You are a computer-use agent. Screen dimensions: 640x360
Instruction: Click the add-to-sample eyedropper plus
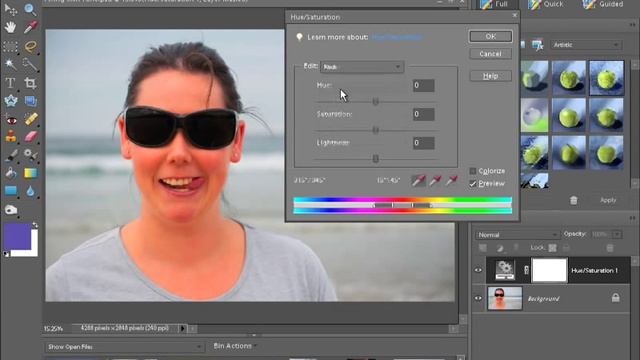point(436,180)
